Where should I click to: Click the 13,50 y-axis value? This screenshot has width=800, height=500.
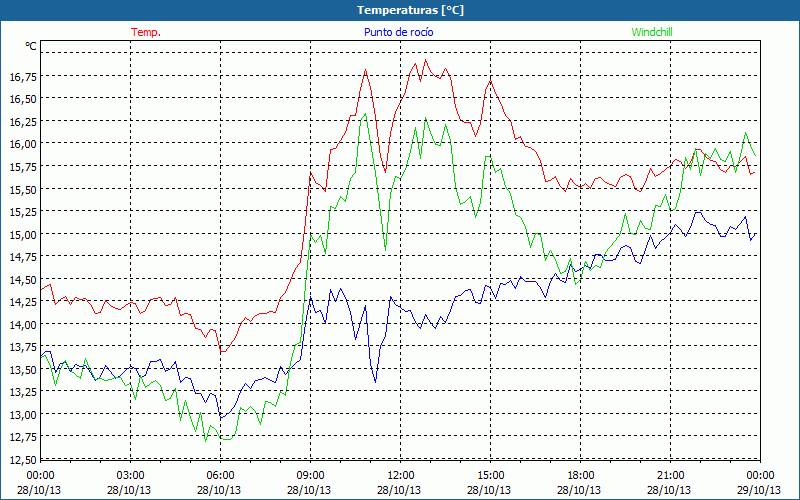(23, 370)
